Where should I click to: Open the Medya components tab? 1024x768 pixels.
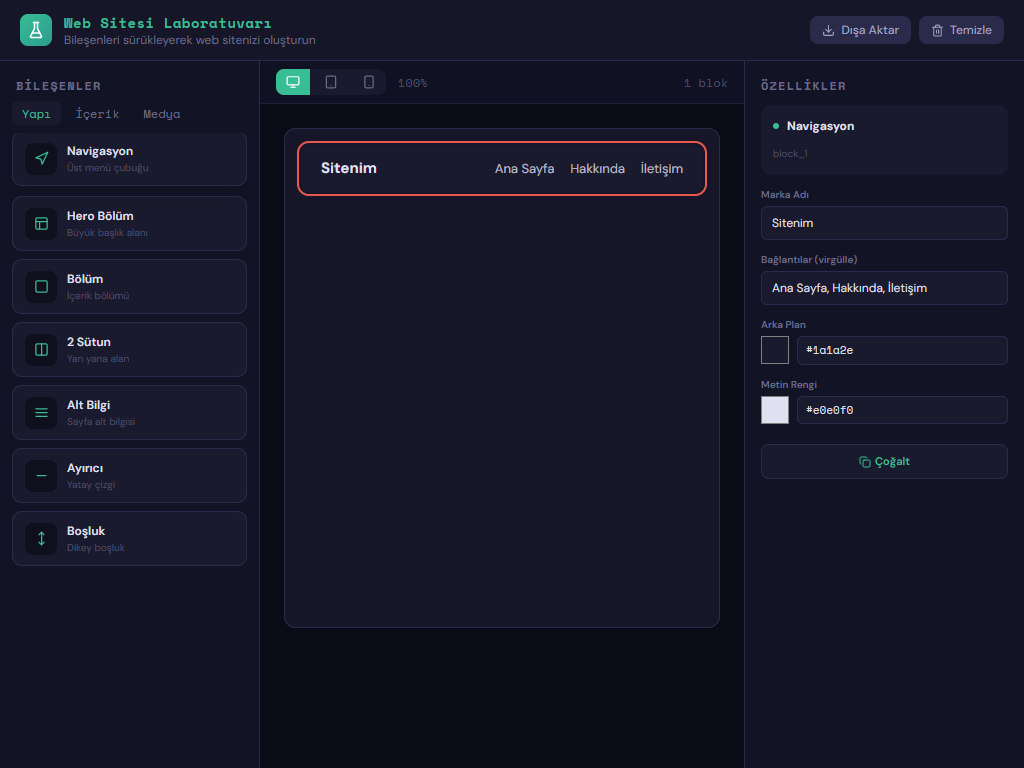tap(162, 114)
